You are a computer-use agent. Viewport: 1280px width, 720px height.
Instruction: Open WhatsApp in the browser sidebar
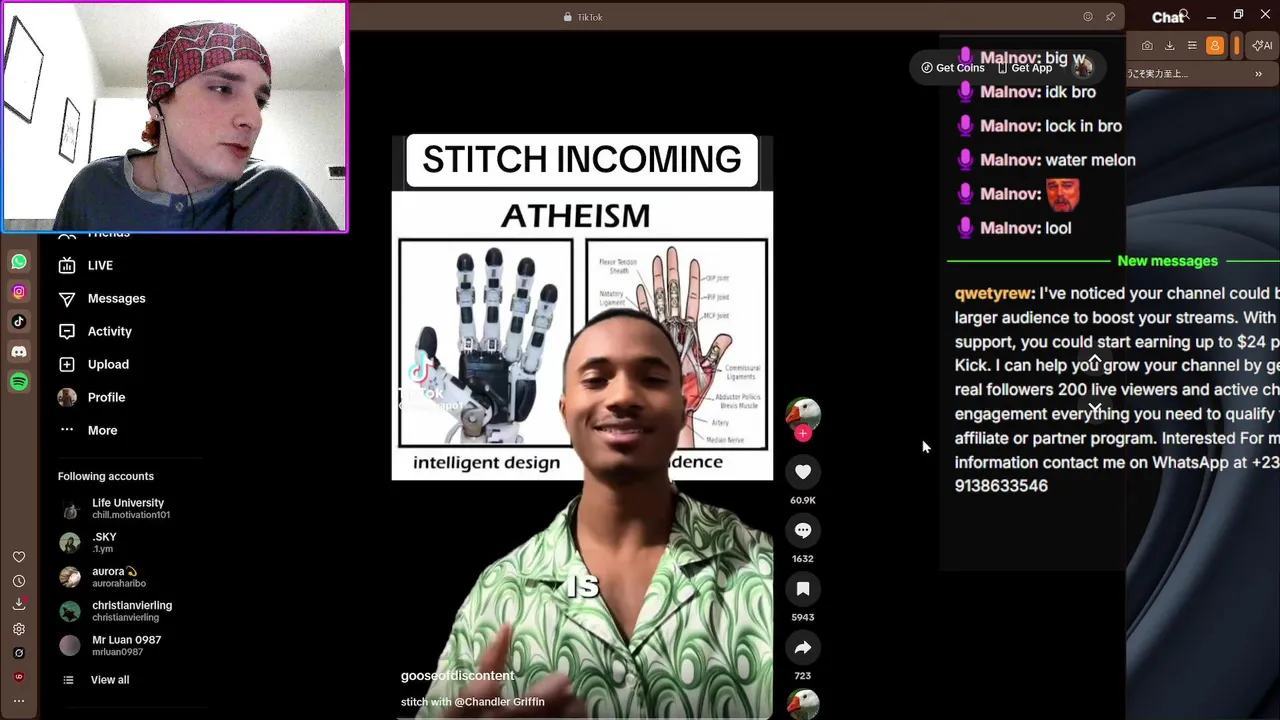19,262
